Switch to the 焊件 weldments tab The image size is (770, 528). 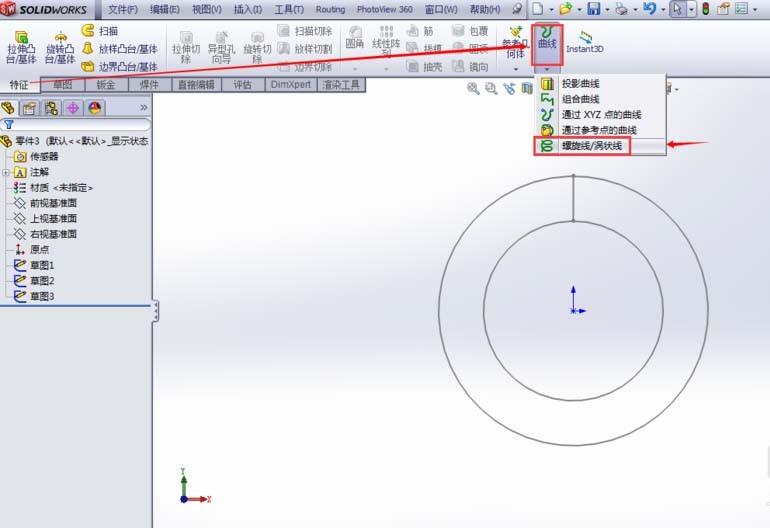pyautogui.click(x=149, y=84)
